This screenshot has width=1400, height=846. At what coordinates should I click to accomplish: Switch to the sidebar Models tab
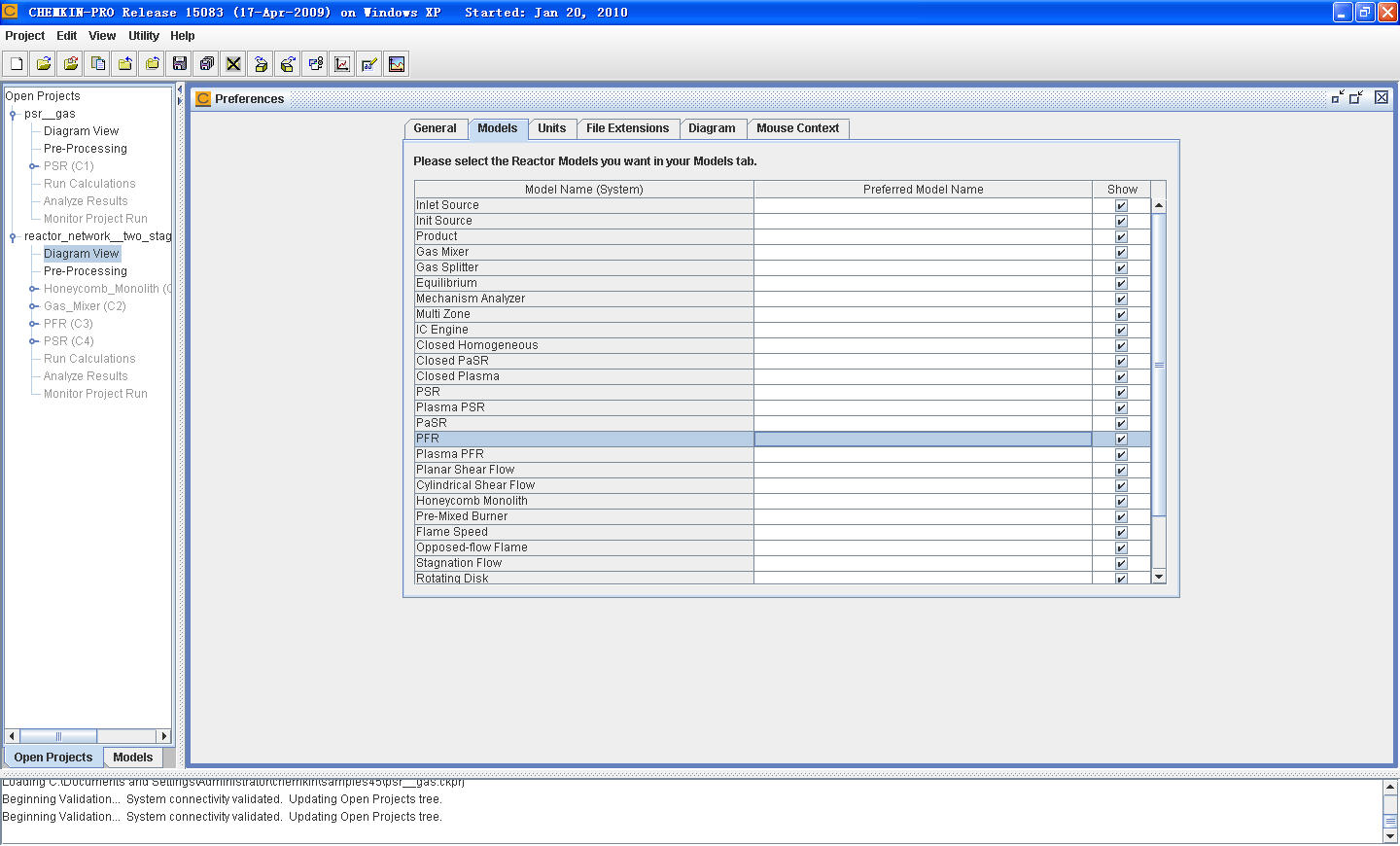click(132, 758)
